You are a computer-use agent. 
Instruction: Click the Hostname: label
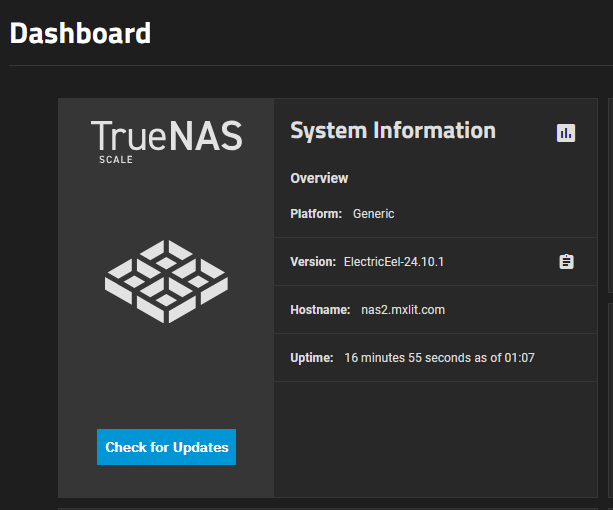(x=320, y=310)
